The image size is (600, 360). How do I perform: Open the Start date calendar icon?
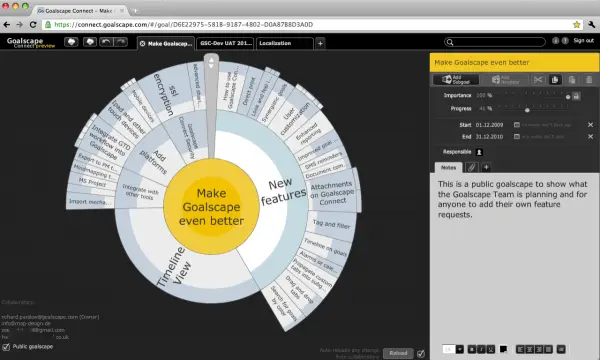click(x=517, y=125)
